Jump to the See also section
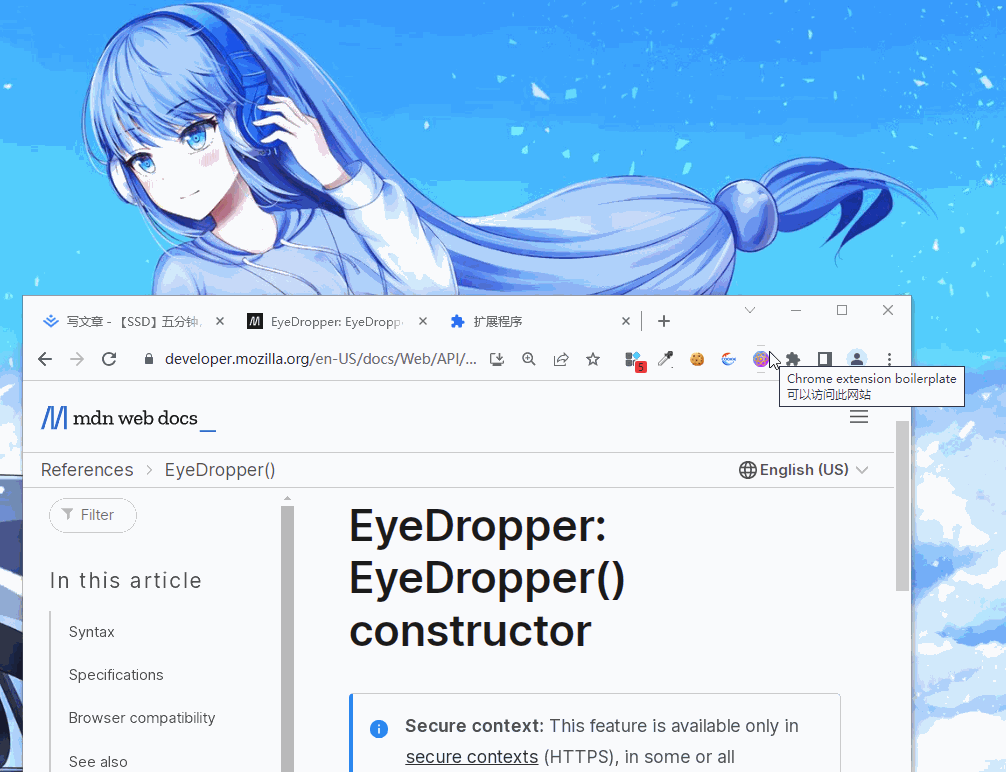Image resolution: width=1006 pixels, height=772 pixels. (x=98, y=761)
